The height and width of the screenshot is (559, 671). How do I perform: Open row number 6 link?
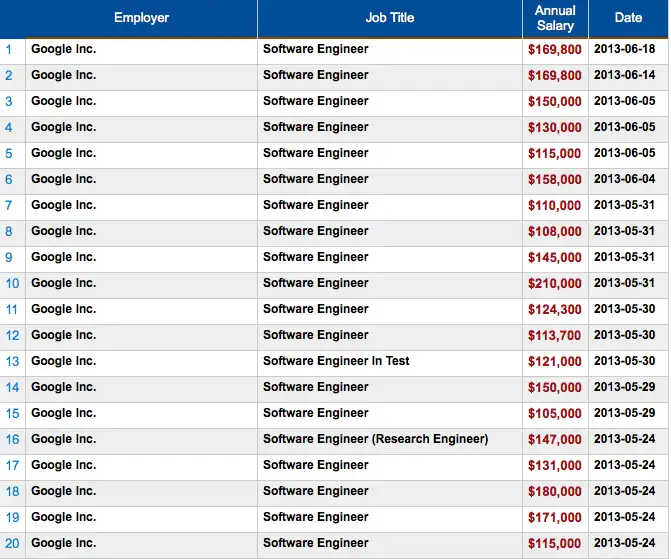point(9,179)
